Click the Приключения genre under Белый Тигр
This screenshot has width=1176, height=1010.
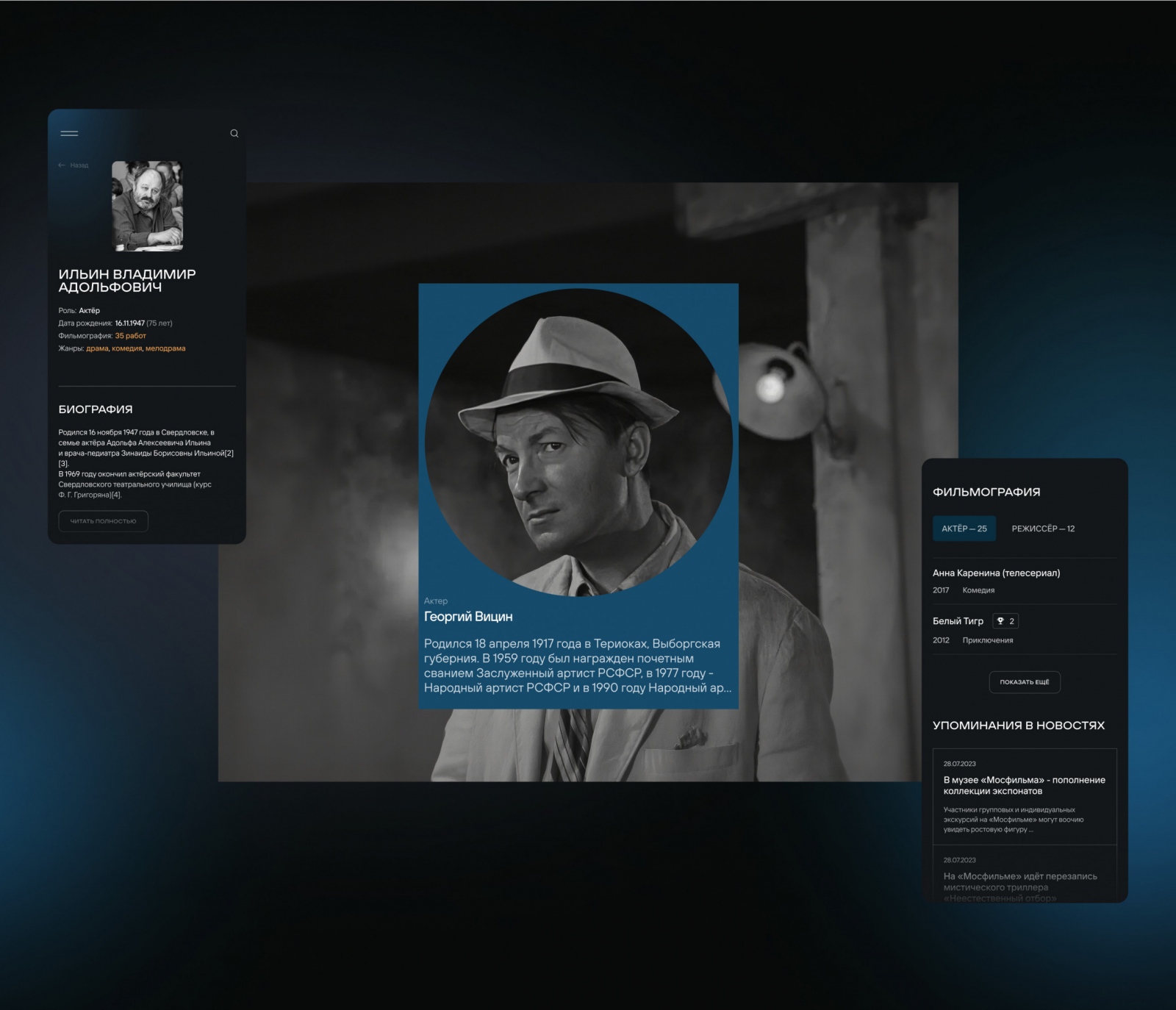tap(988, 640)
